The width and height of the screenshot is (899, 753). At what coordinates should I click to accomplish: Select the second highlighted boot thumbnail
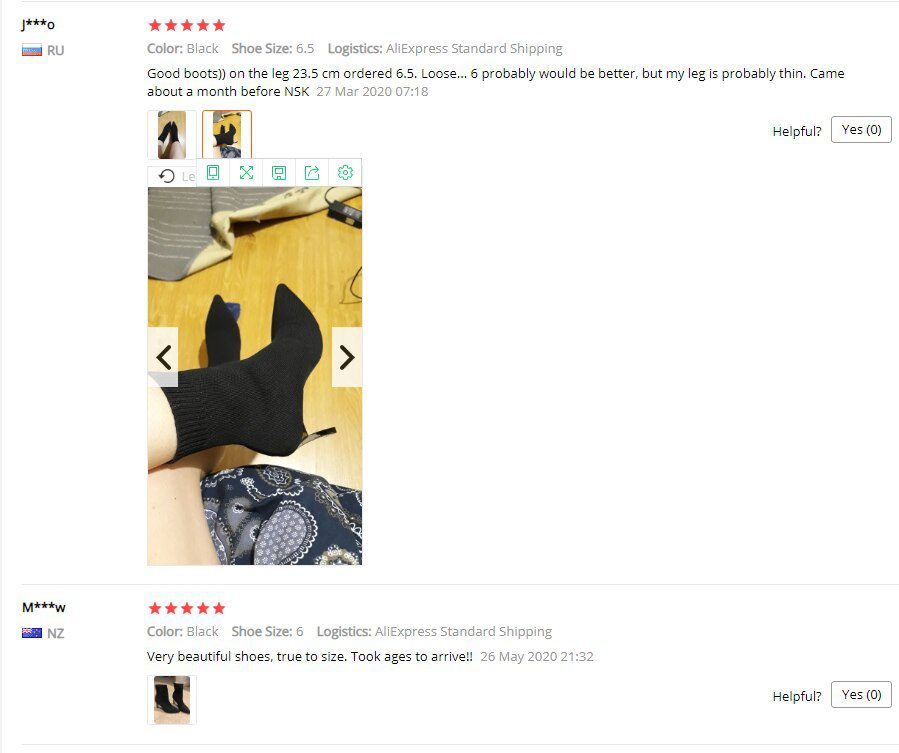tap(227, 135)
